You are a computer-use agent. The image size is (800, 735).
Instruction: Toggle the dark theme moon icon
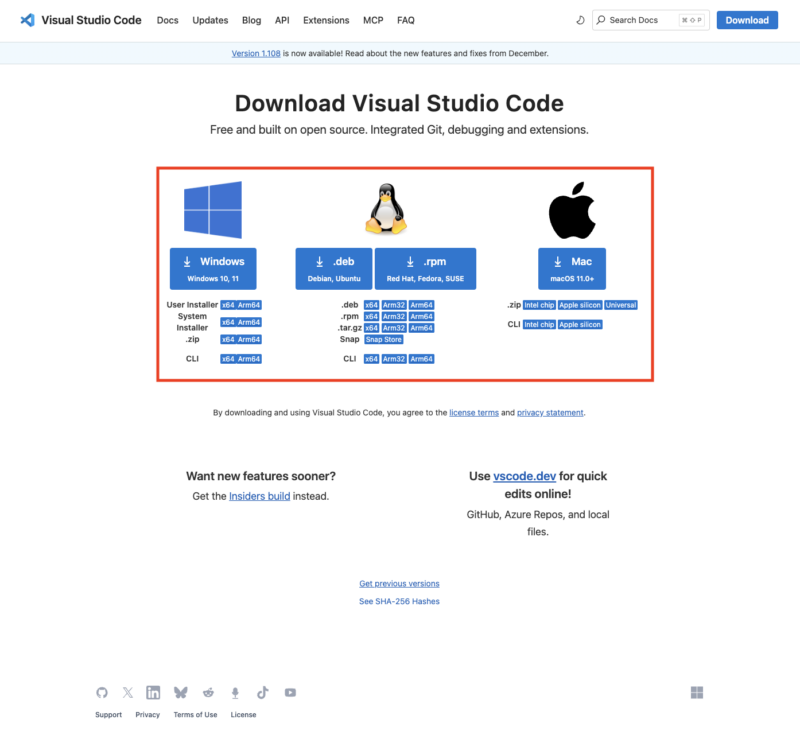580,20
